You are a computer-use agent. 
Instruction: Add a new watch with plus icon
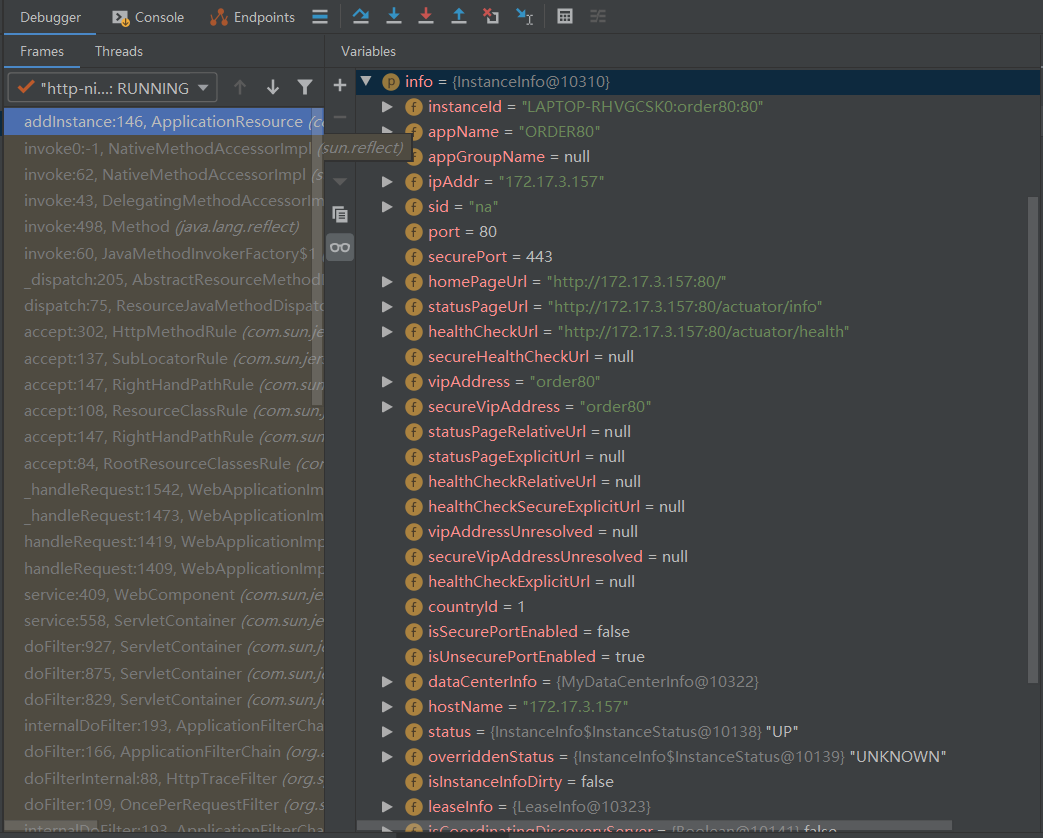340,85
